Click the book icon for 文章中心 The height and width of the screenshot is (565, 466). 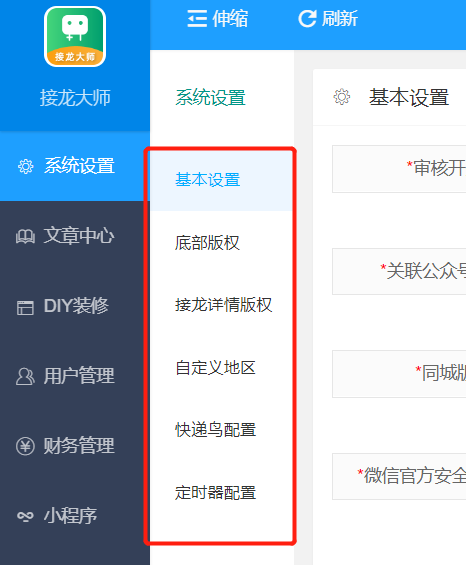tap(25, 236)
